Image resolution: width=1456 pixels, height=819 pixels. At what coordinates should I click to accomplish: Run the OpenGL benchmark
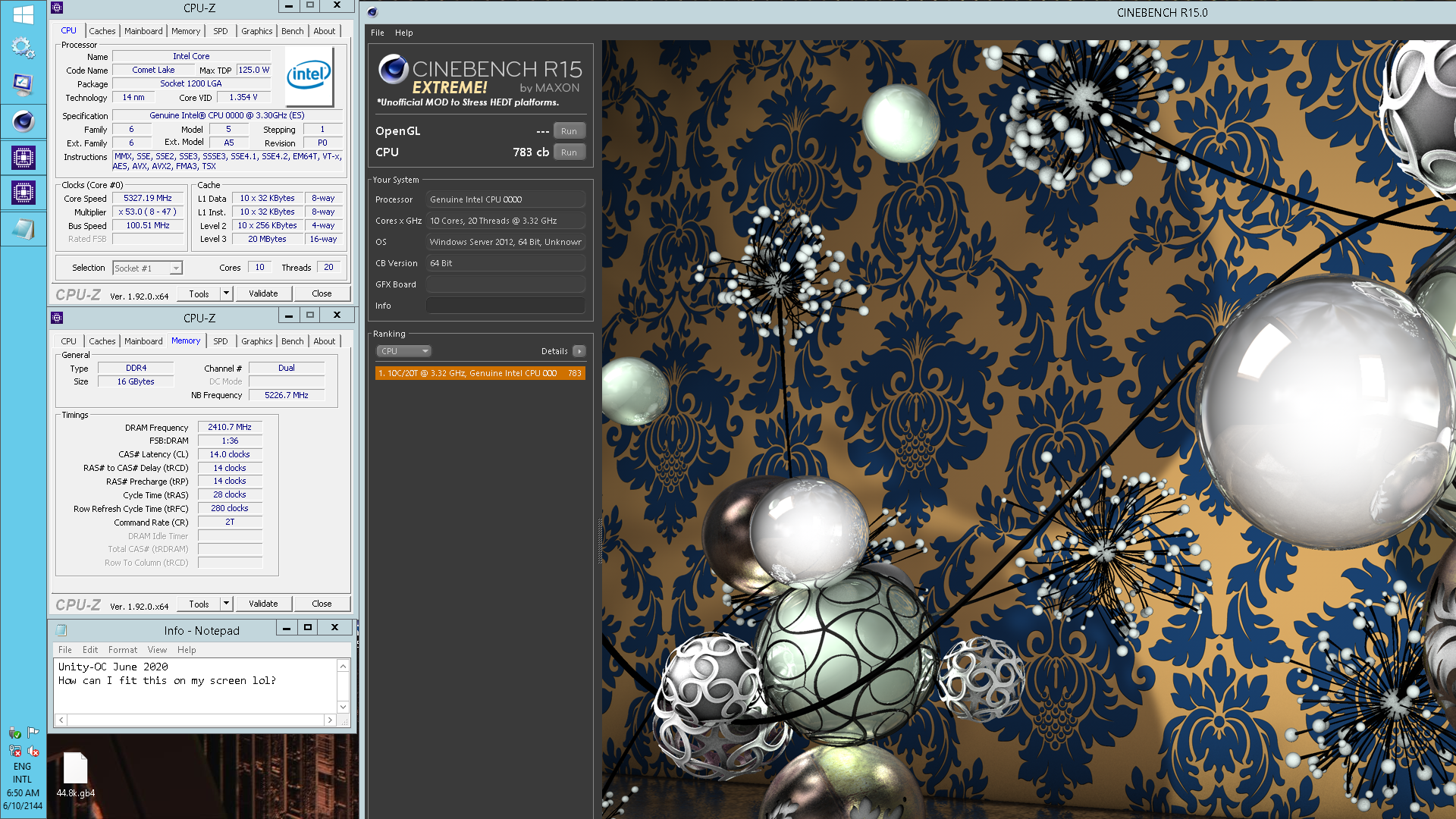569,131
